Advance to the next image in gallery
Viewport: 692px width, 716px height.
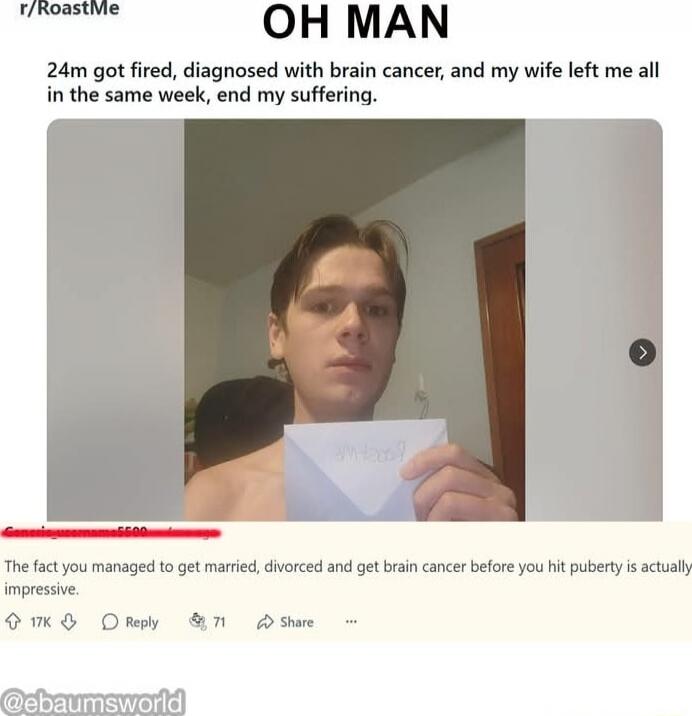tap(642, 352)
